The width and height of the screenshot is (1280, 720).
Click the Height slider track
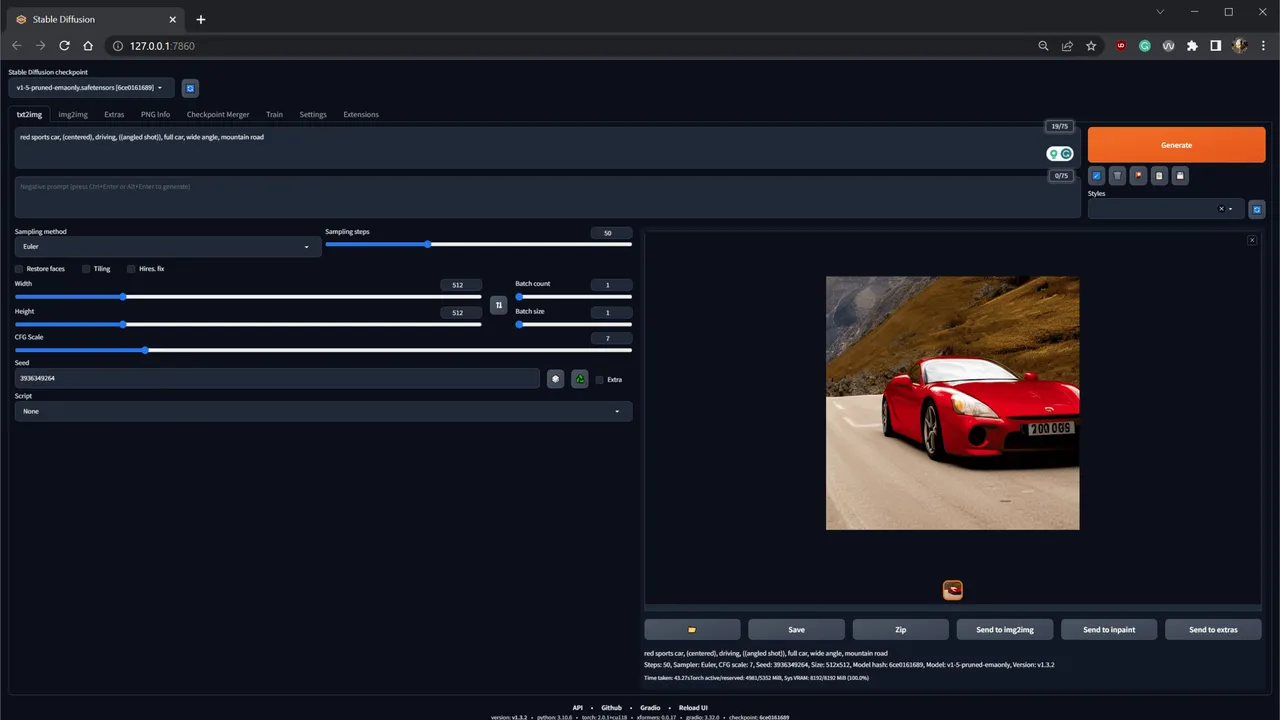point(248,324)
